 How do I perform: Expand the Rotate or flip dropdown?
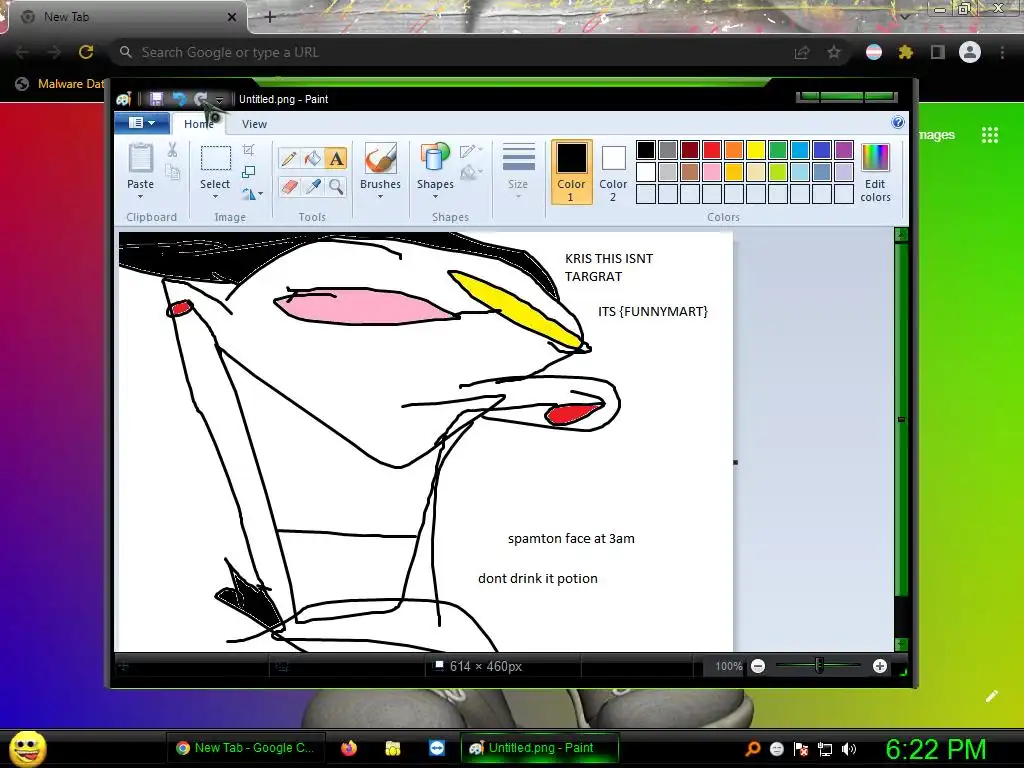click(252, 194)
